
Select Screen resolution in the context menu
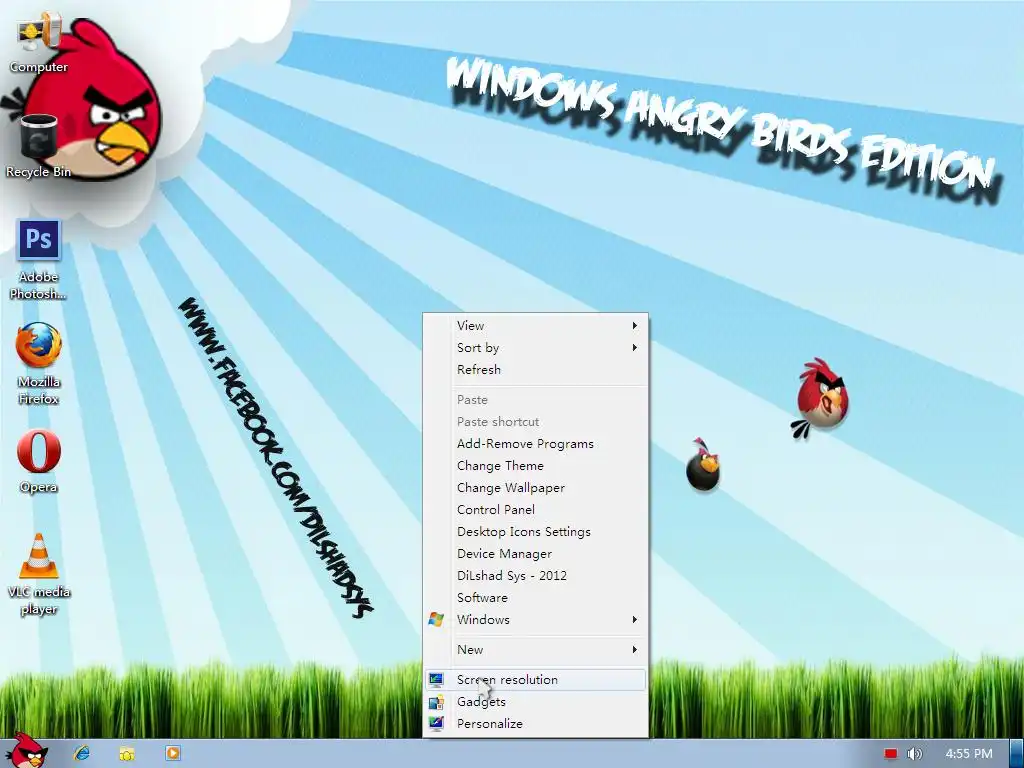pyautogui.click(x=536, y=680)
